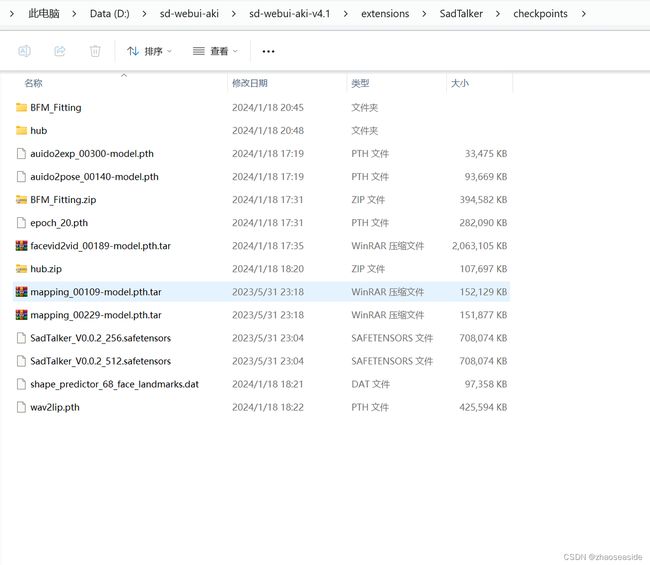Select the file name wav2lip.pth
The height and width of the screenshot is (565, 650).
[x=55, y=407]
